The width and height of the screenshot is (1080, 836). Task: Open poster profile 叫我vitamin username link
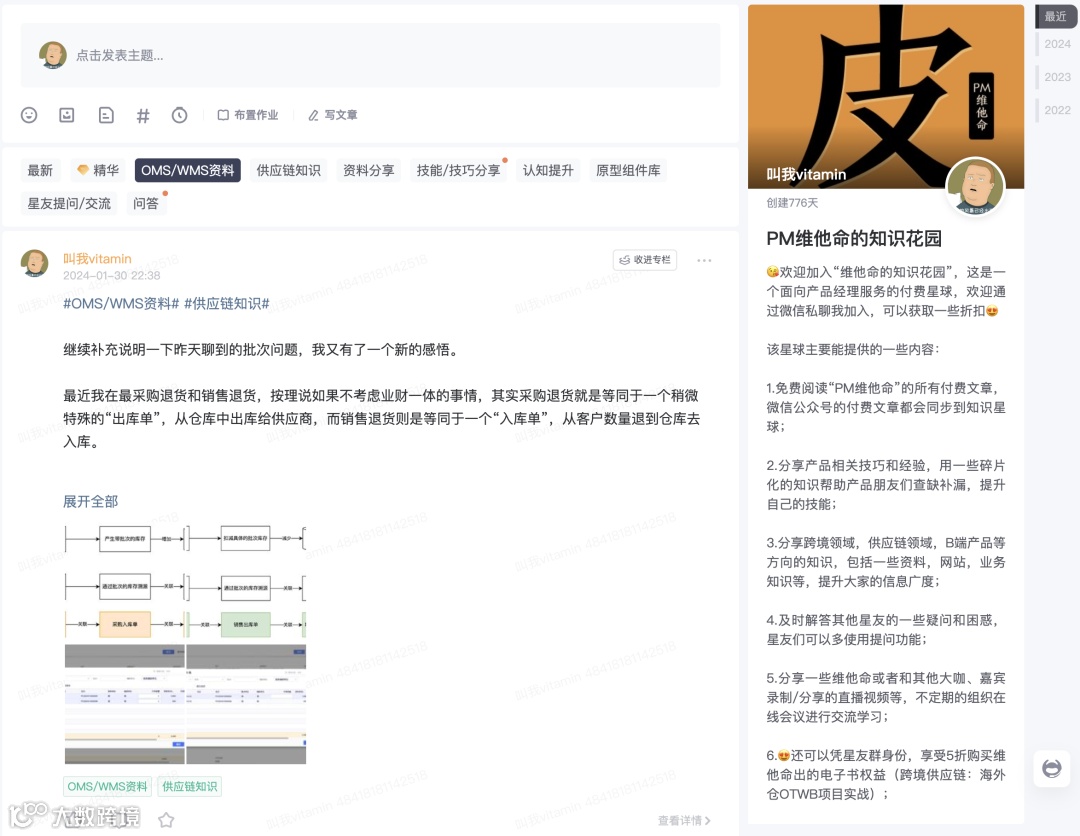[x=96, y=258]
